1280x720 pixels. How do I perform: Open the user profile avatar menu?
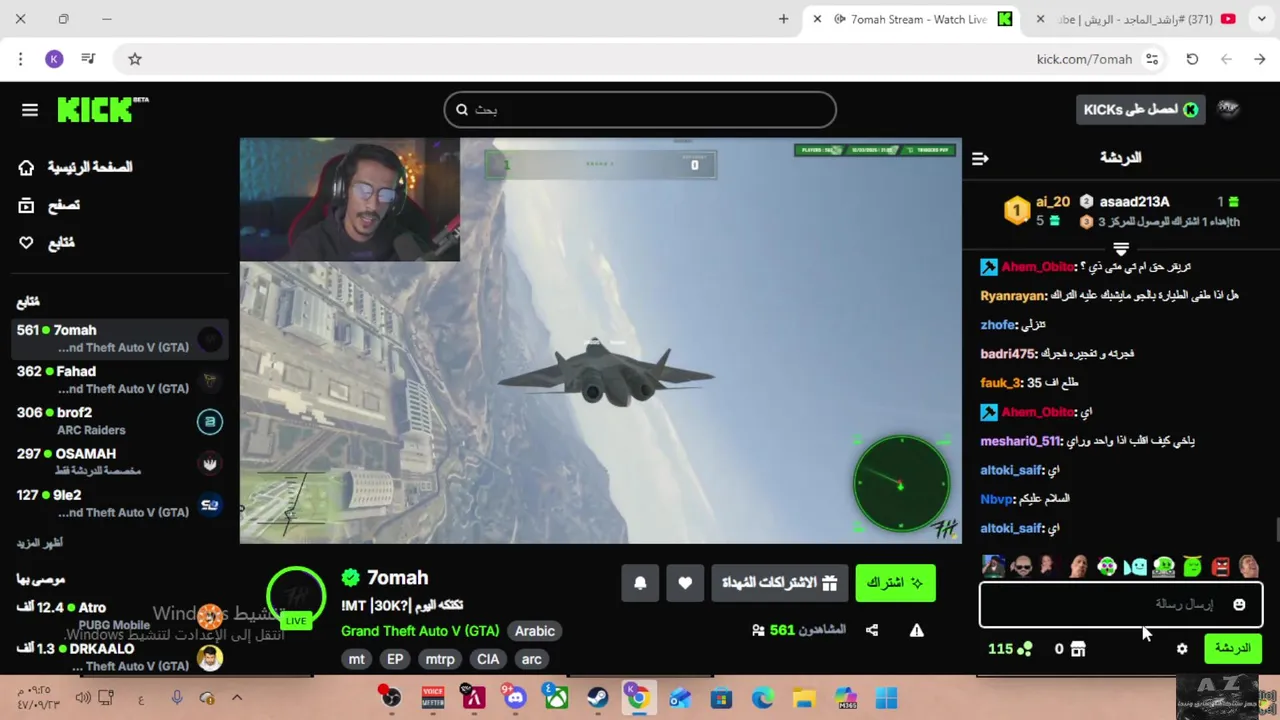(1228, 110)
